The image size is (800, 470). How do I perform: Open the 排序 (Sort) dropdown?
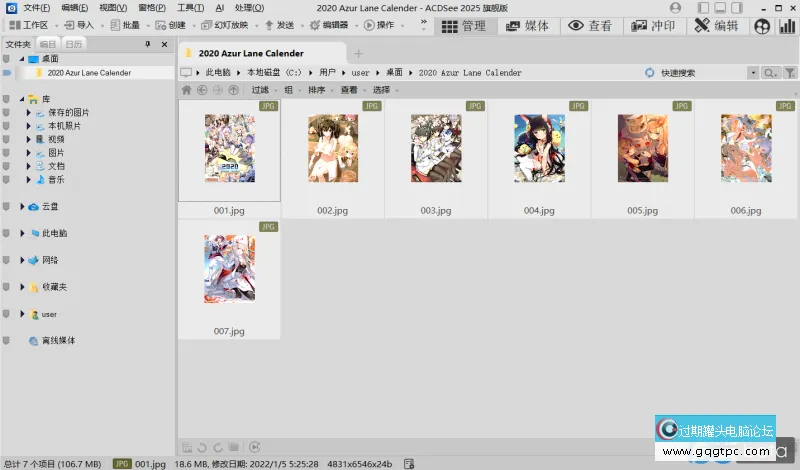click(319, 90)
